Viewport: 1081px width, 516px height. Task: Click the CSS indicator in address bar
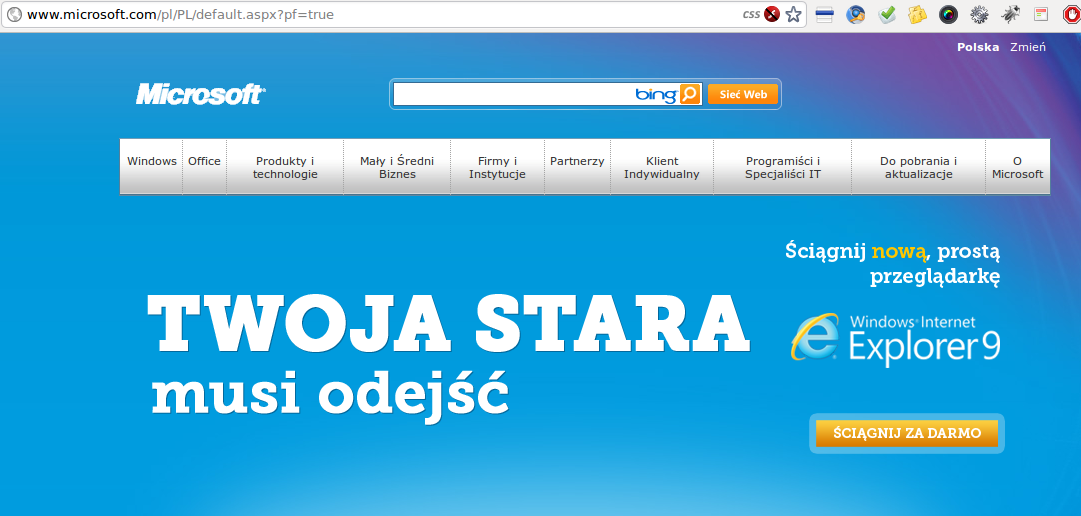point(751,14)
